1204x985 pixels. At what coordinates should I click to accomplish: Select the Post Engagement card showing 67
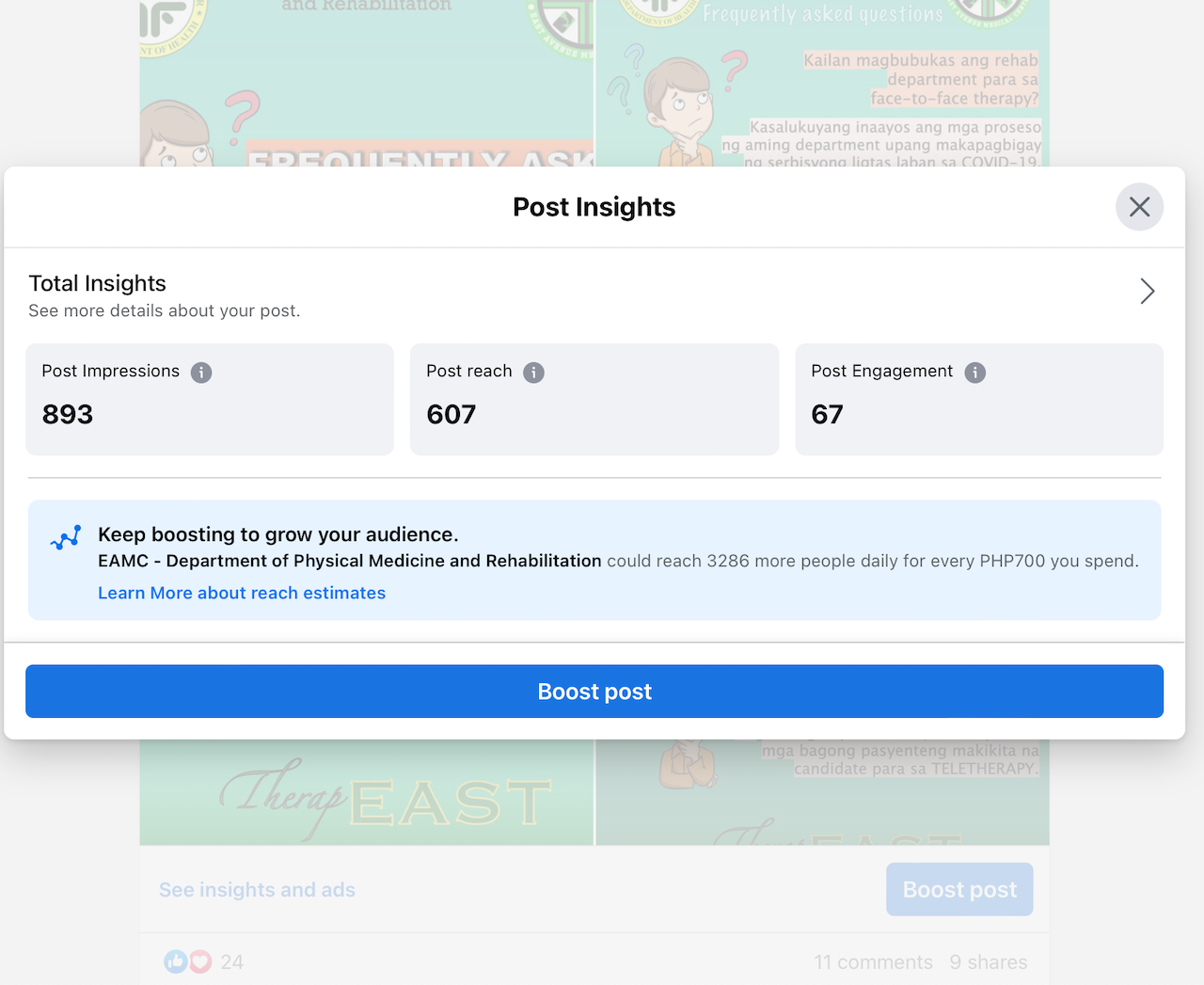[x=978, y=400]
